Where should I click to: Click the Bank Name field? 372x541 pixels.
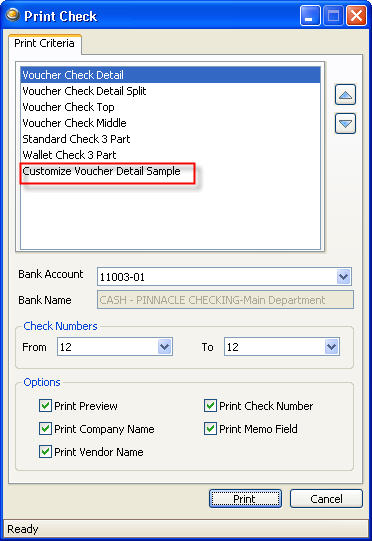225,300
